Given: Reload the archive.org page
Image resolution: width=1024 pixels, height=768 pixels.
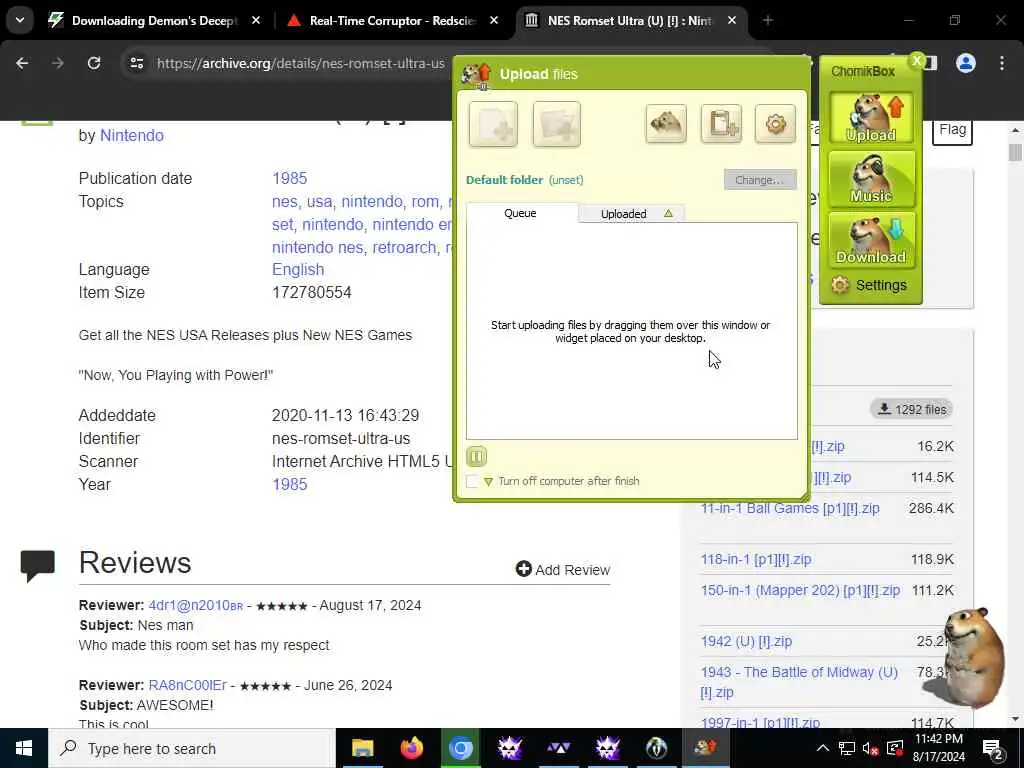Looking at the screenshot, I should click(x=94, y=63).
